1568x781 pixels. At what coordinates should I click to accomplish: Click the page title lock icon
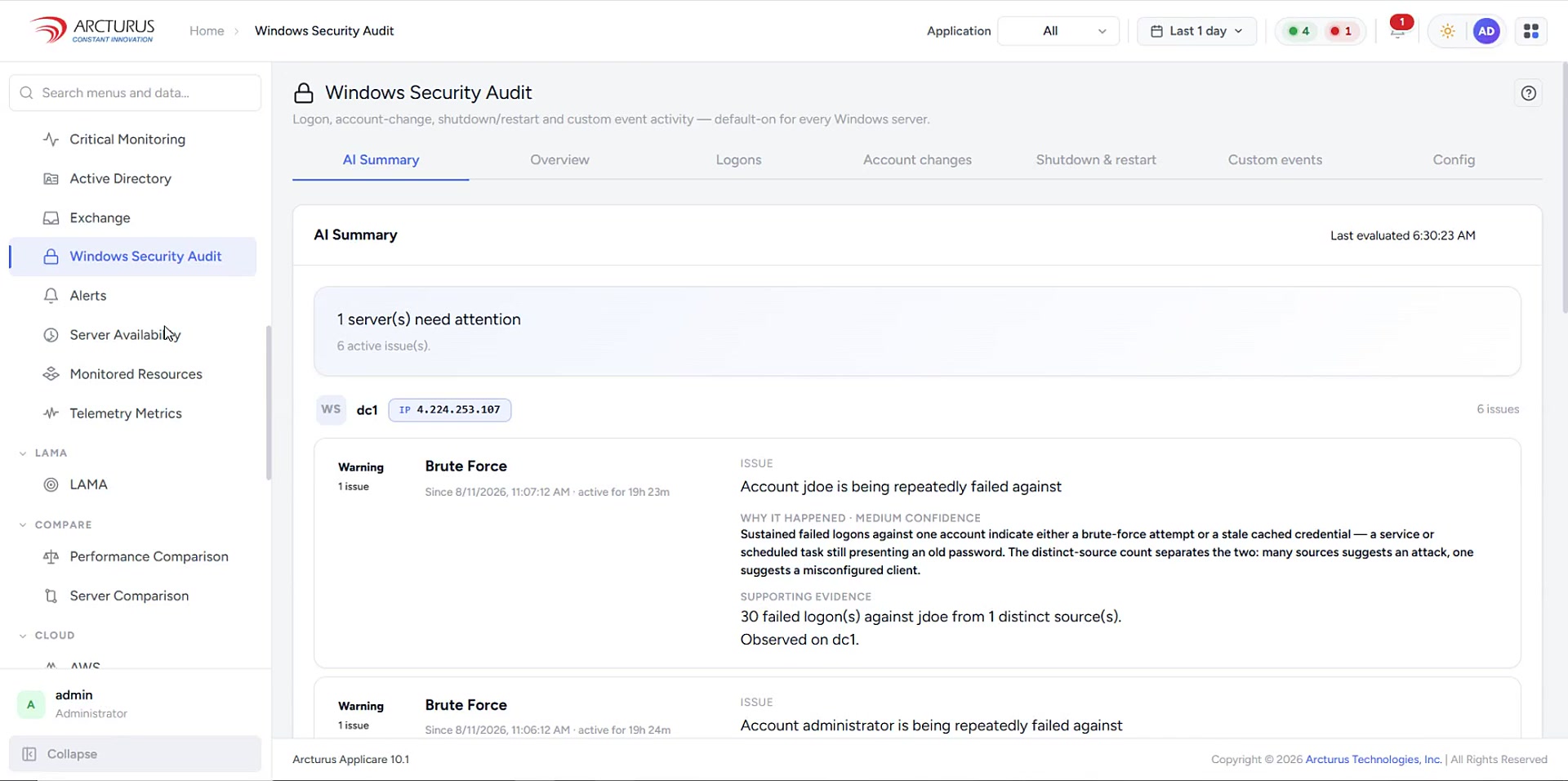[x=304, y=93]
